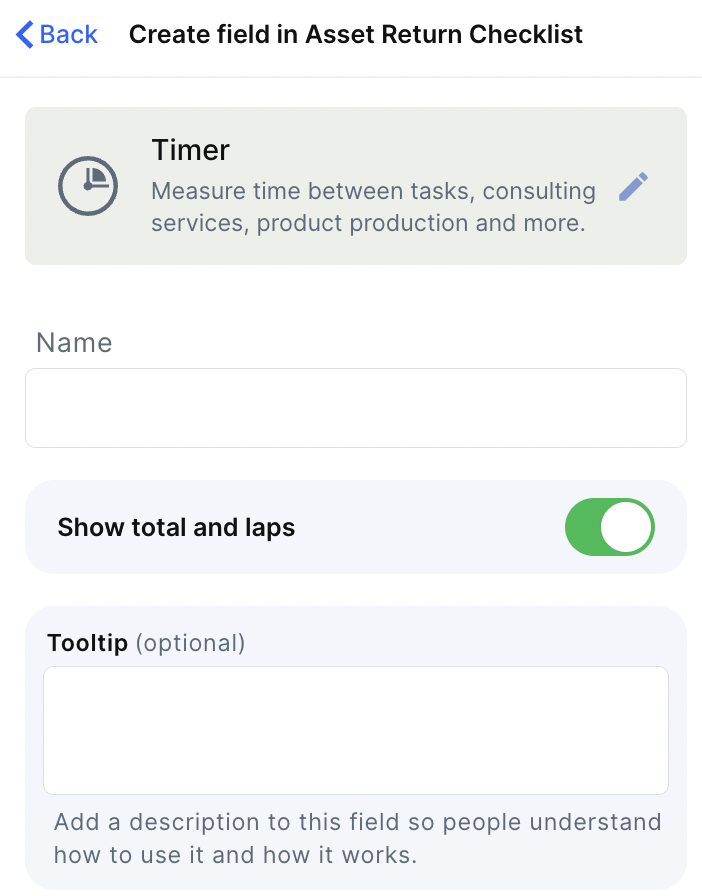Screen dimensions: 702x896
Task: Click the 'services, product production' description line
Action: click(367, 223)
